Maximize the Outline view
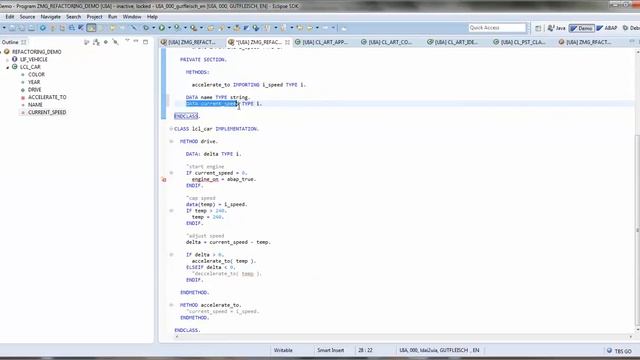Screen dimensions: 640x360 point(145,42)
